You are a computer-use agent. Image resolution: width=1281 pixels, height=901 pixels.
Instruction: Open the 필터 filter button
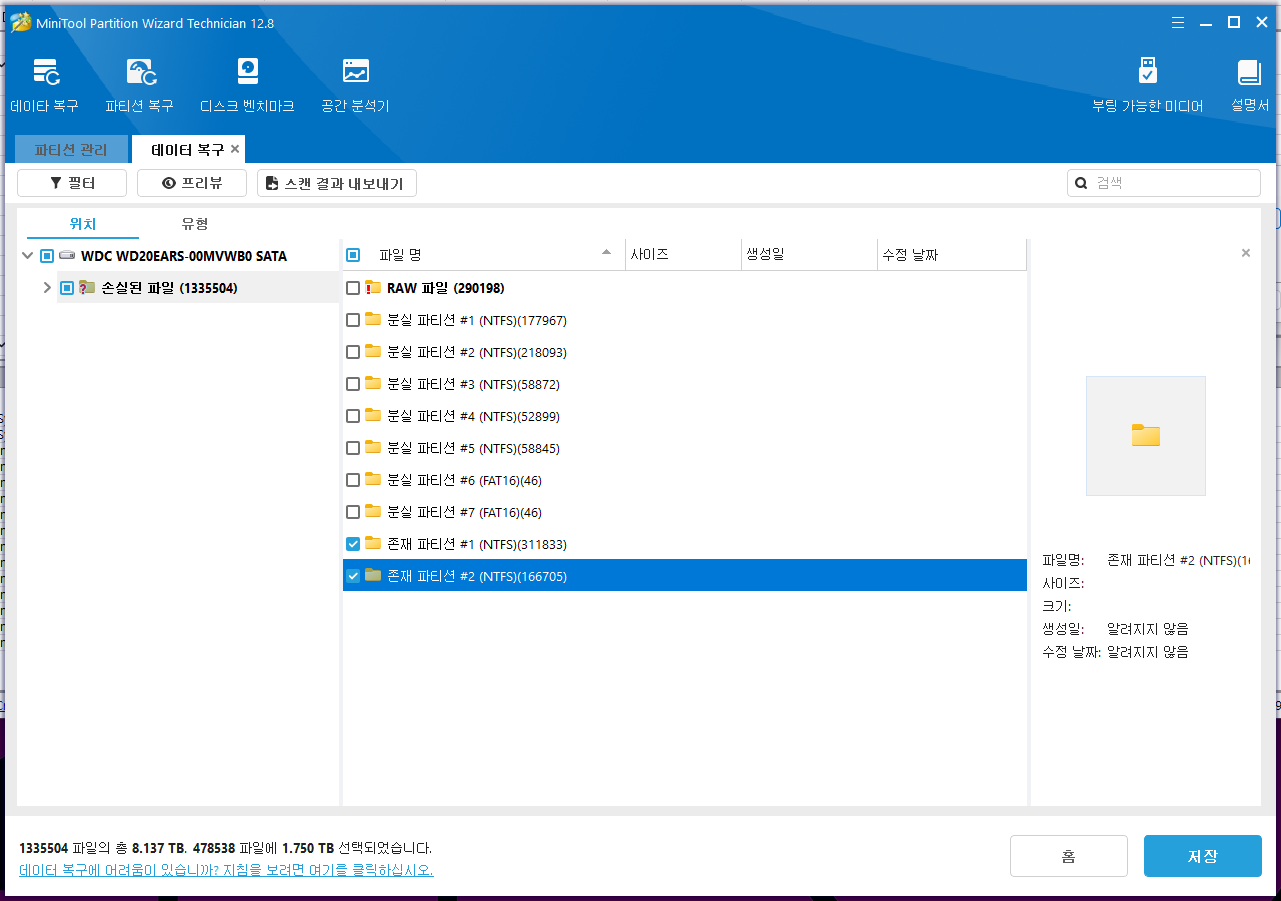(x=72, y=183)
